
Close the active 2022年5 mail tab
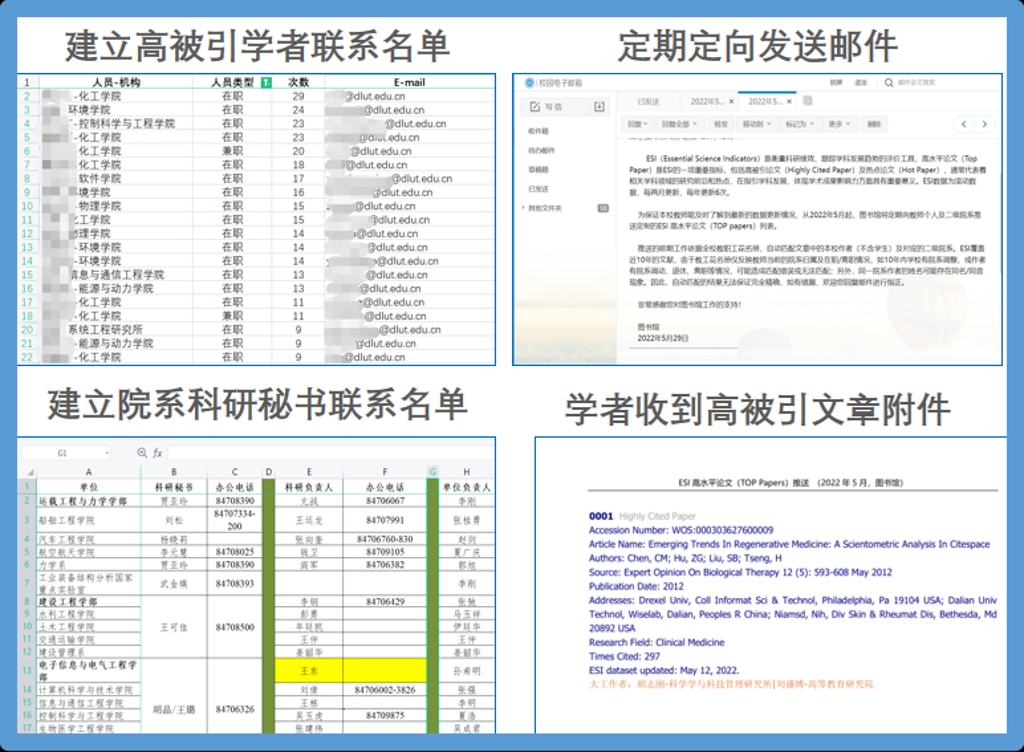click(x=790, y=102)
